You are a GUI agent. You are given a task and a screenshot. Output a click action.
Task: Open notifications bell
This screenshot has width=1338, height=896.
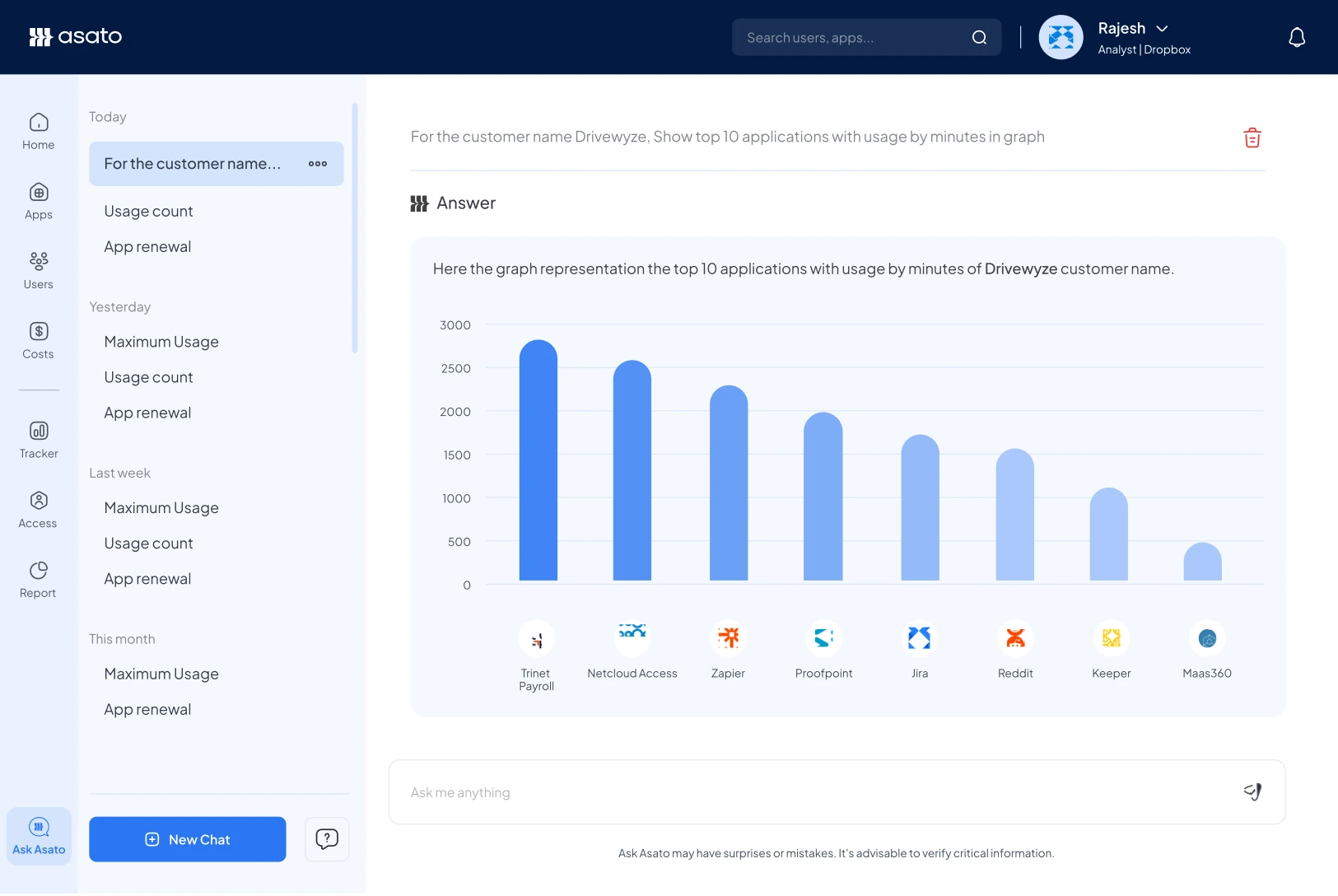tap(1297, 37)
